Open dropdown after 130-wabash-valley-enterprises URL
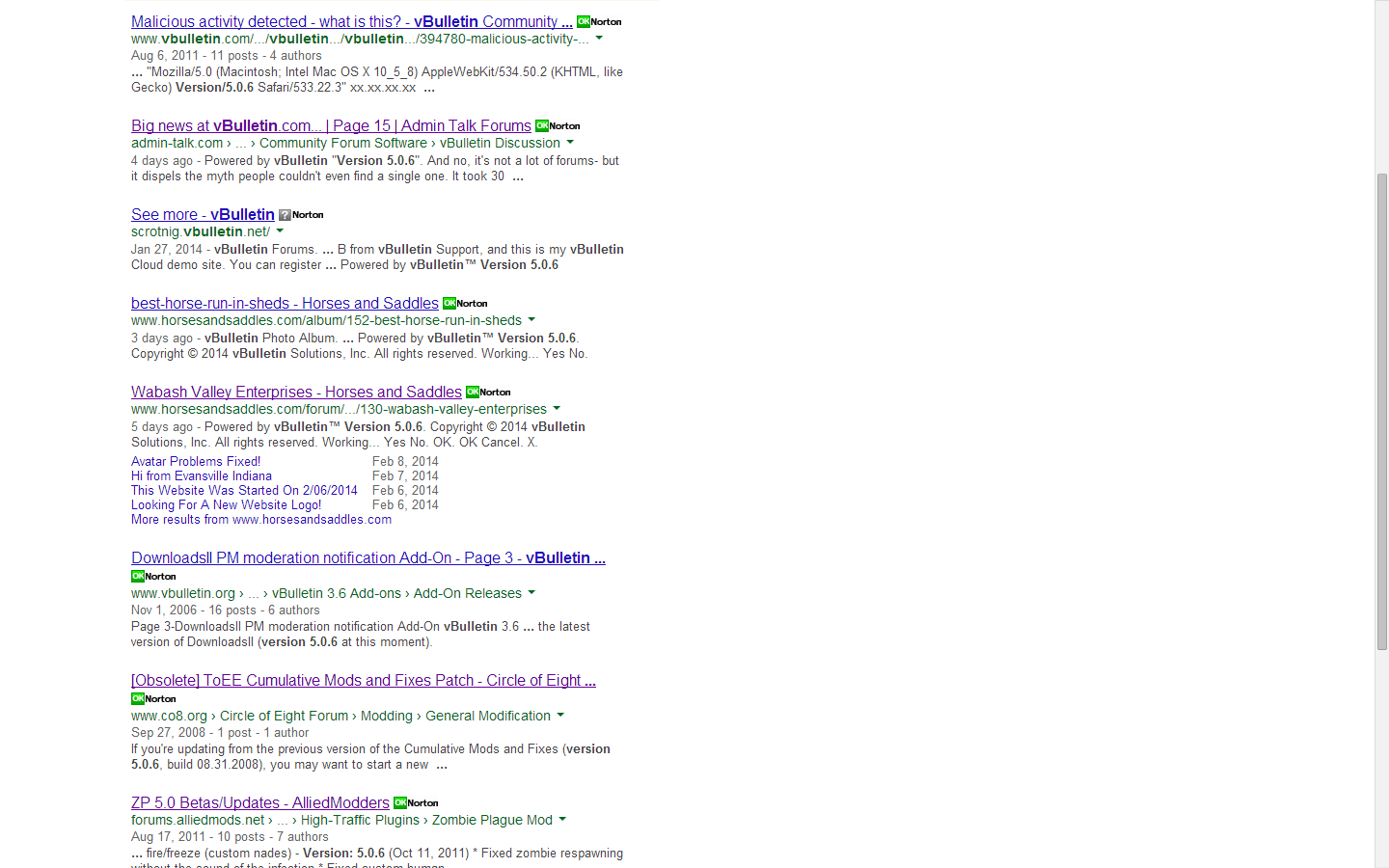 557,409
